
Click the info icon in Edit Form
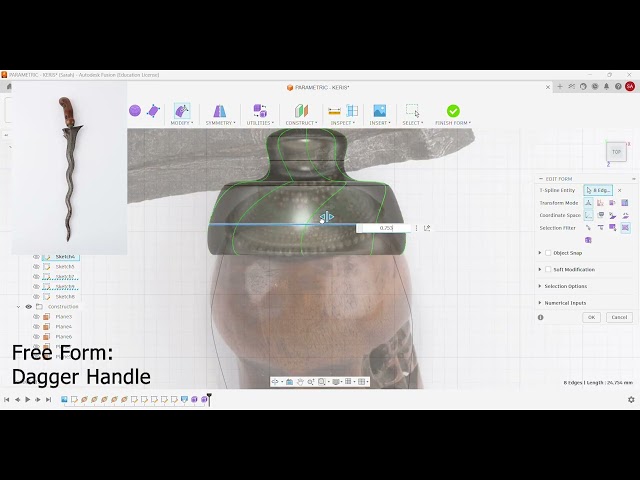coord(541,317)
